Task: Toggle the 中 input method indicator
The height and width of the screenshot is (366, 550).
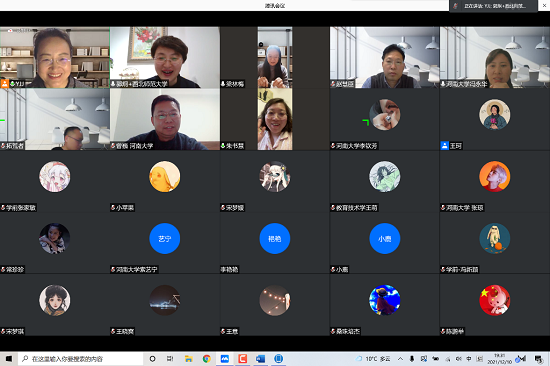Action: pyautogui.click(x=469, y=359)
